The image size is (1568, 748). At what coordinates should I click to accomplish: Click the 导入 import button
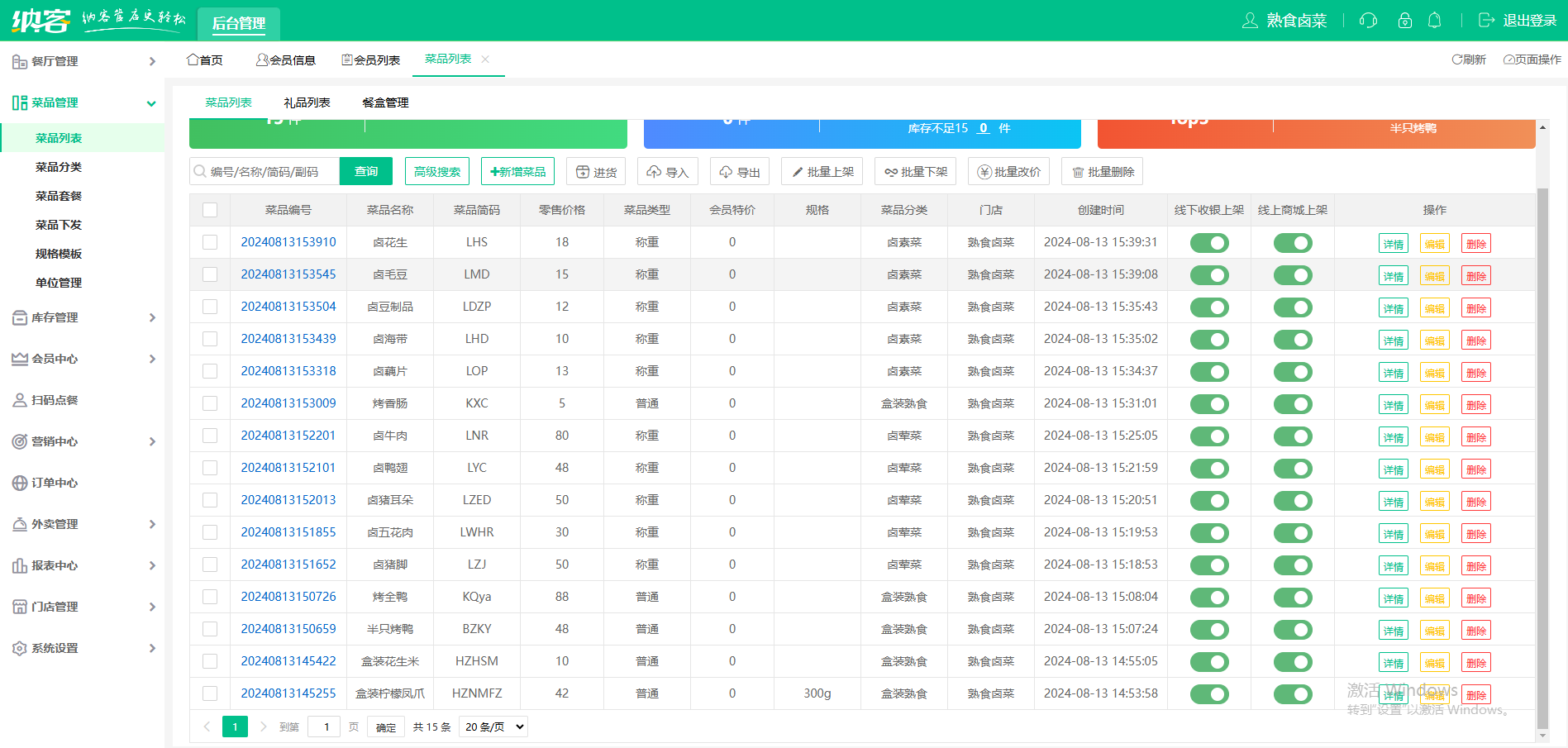tap(668, 172)
